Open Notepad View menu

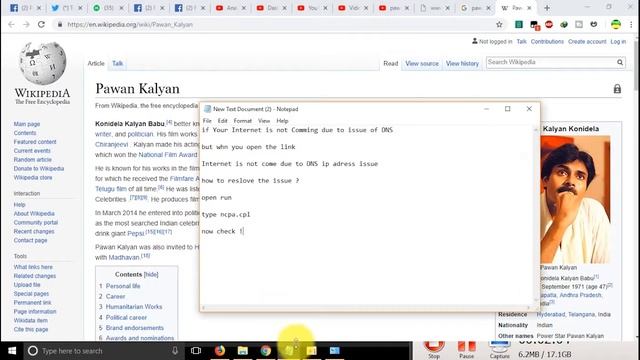click(264, 121)
